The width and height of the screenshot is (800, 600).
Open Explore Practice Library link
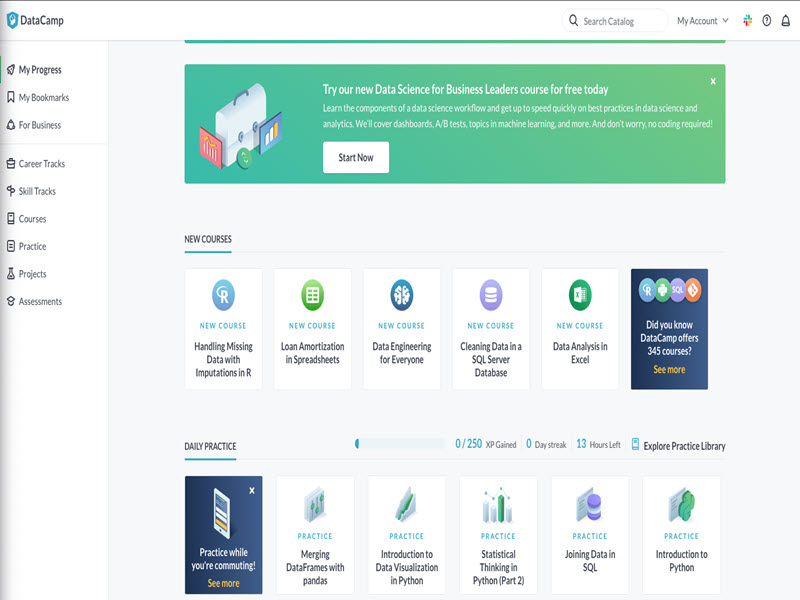coord(684,446)
